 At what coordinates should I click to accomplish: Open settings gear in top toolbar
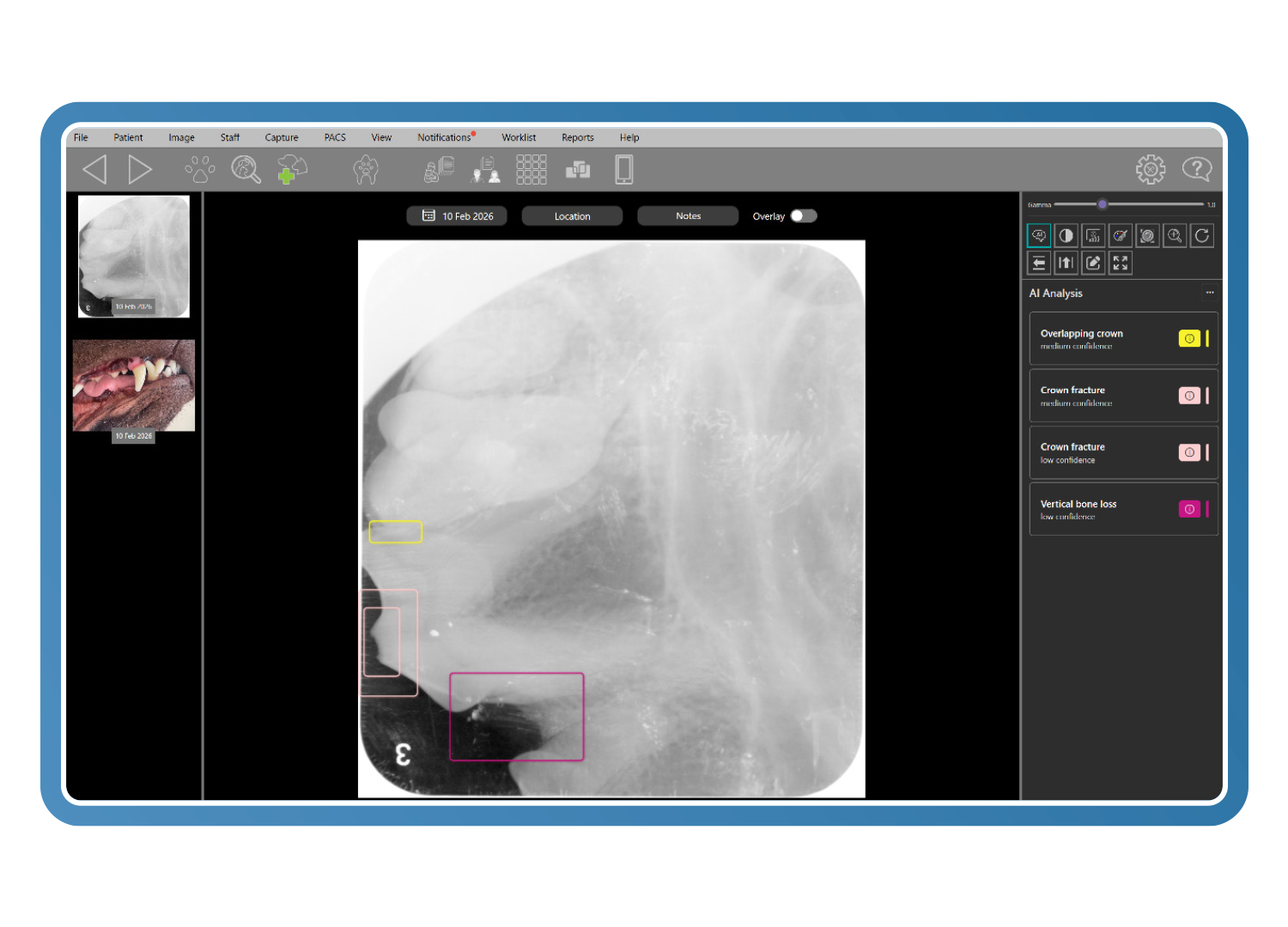point(1151,169)
